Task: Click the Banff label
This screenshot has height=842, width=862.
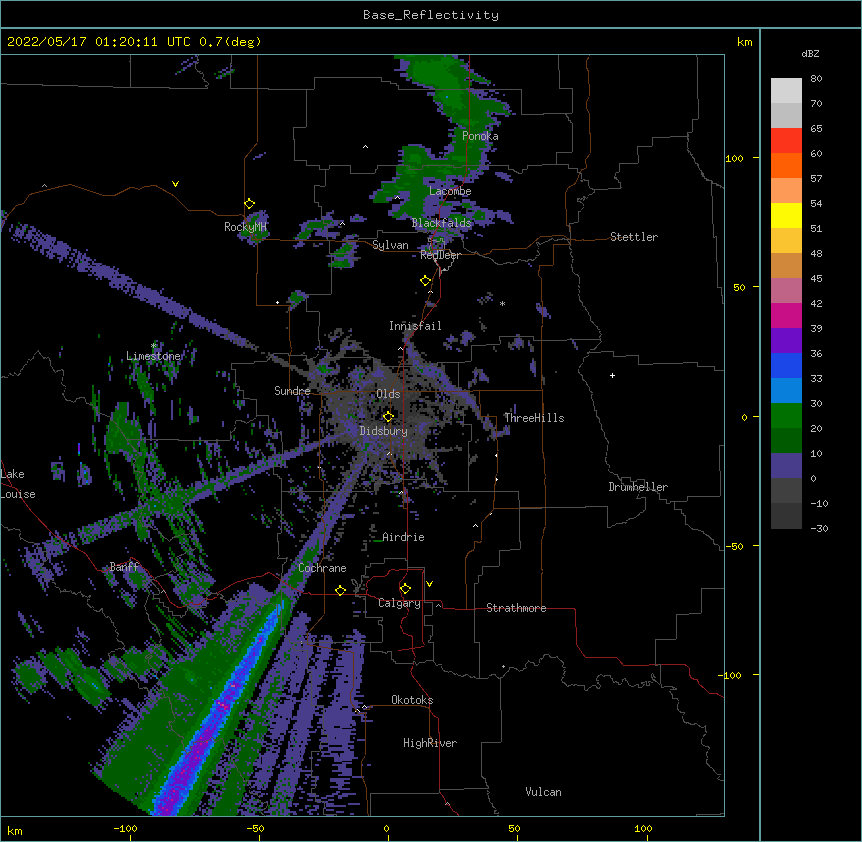Action: coord(124,567)
